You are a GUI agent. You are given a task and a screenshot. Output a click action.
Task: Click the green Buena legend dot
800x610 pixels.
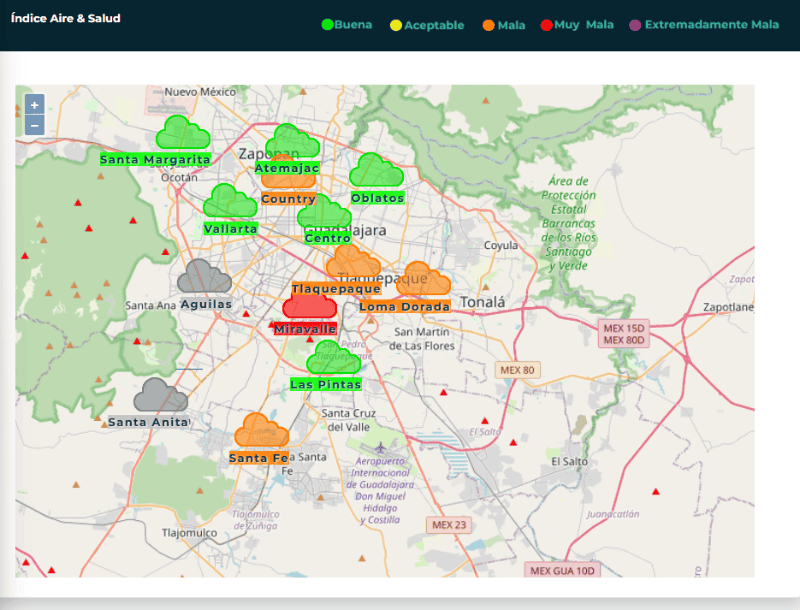(x=326, y=25)
